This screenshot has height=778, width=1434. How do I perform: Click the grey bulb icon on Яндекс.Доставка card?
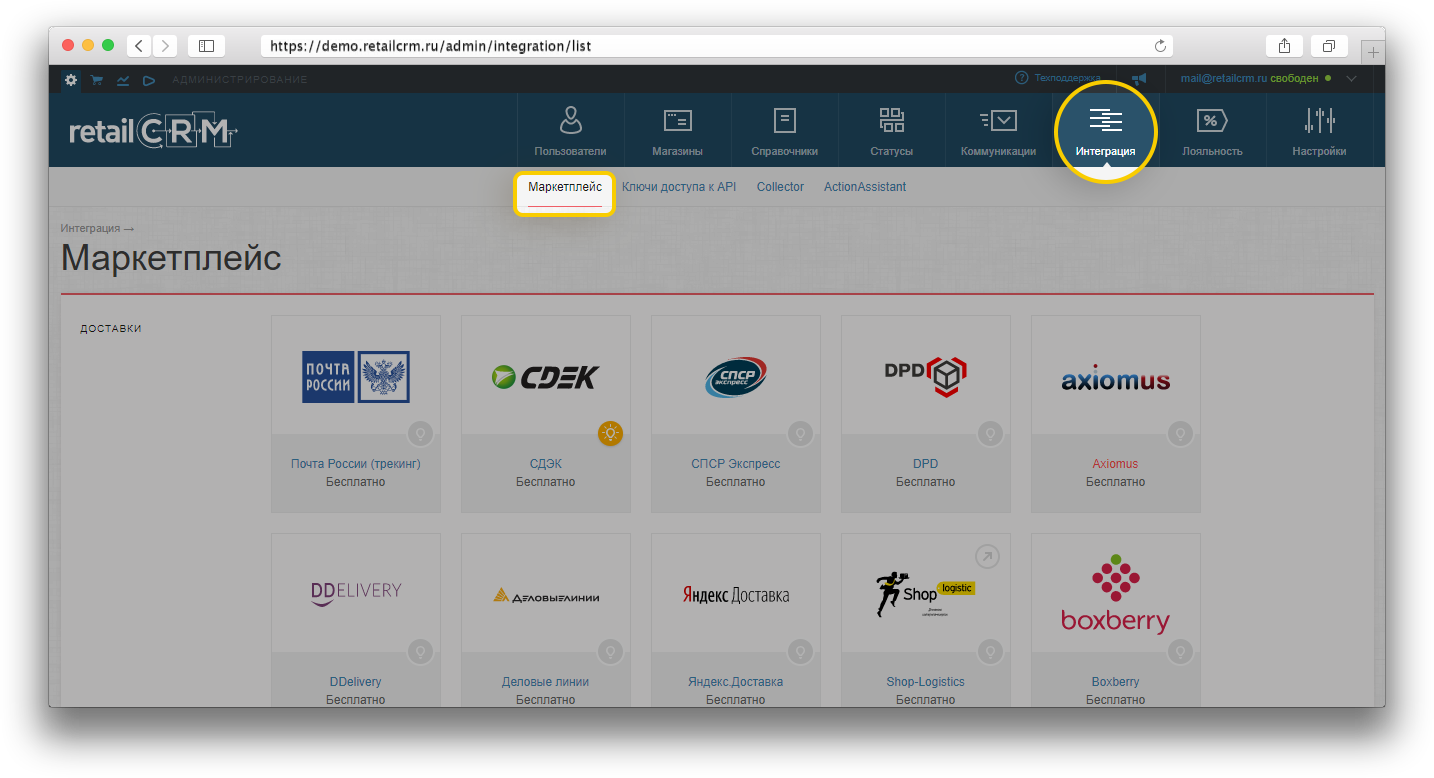(x=800, y=652)
